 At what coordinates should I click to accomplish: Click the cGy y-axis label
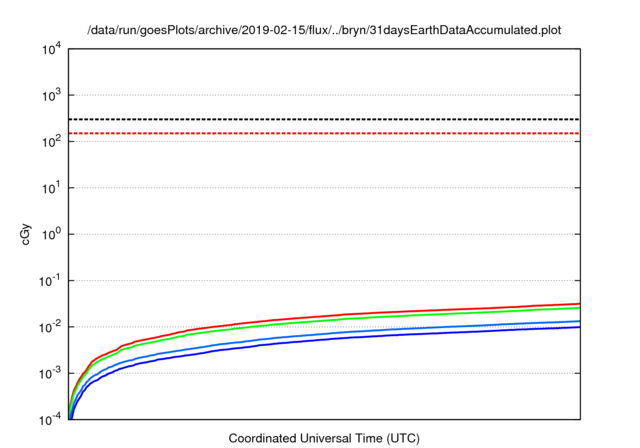coord(26,234)
